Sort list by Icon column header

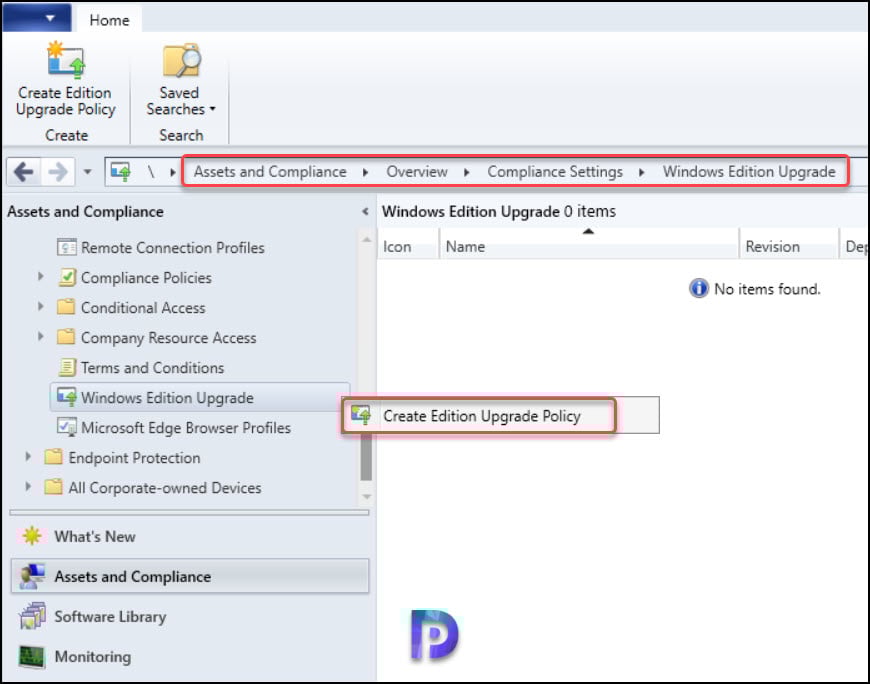(x=408, y=246)
